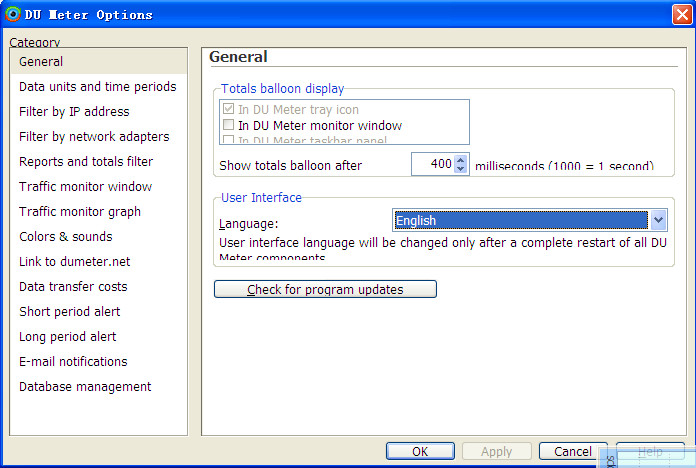Confirm settings with OK button

(420, 452)
